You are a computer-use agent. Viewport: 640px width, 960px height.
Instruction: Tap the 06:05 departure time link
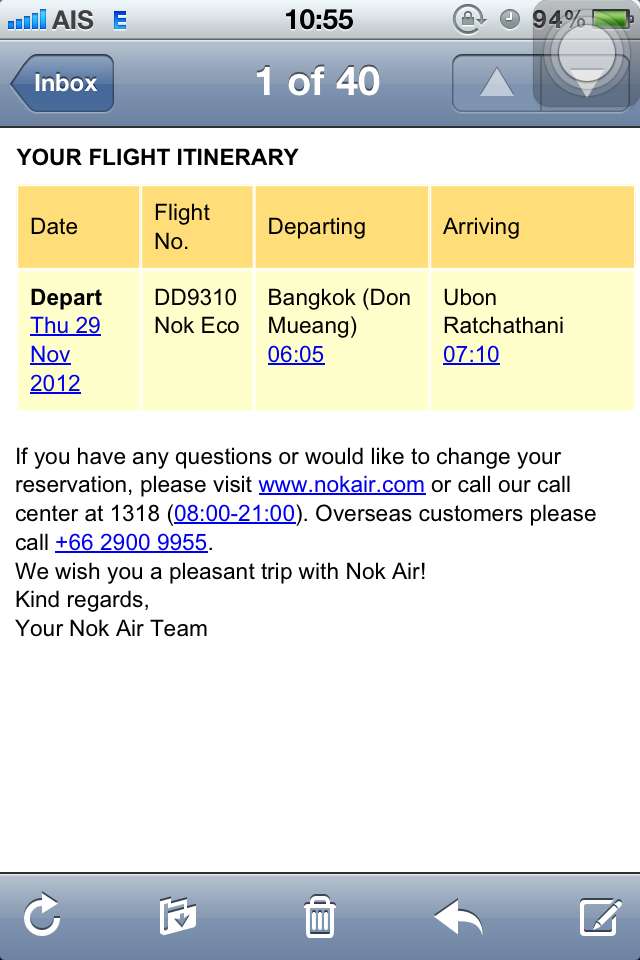point(296,354)
